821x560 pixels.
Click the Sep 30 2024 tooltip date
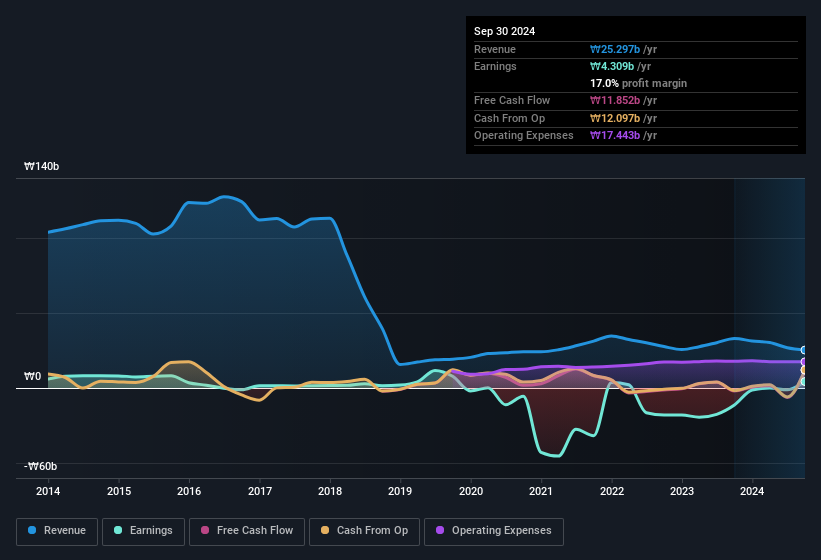pyautogui.click(x=504, y=31)
